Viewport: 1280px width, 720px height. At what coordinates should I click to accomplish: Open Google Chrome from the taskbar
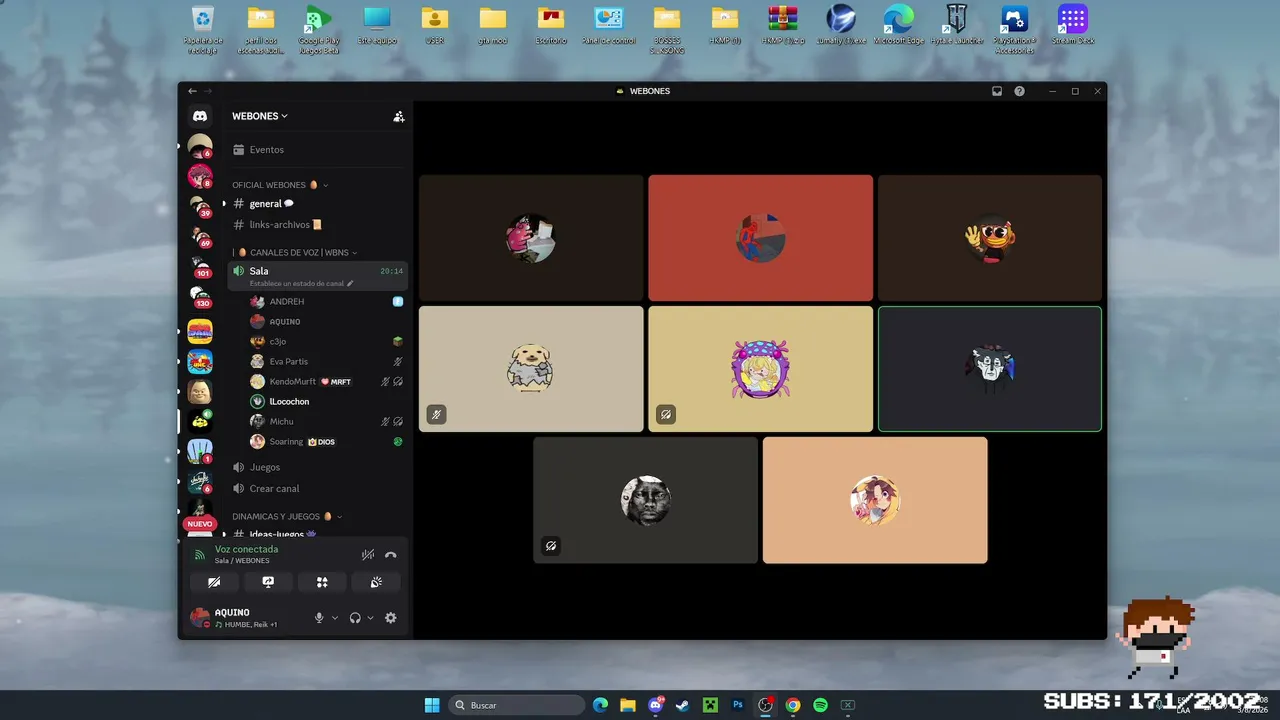(x=793, y=705)
